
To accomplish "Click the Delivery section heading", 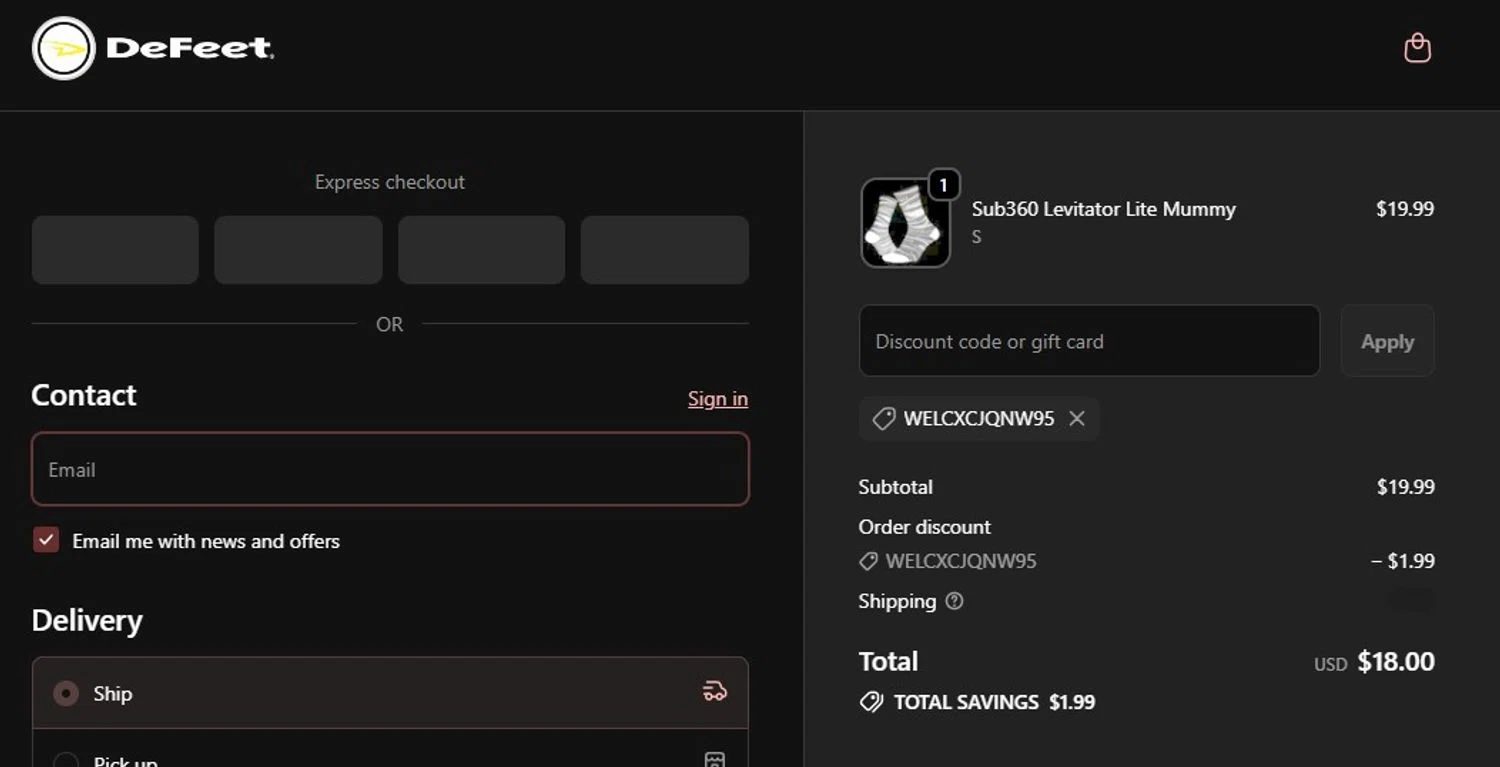I will tap(87, 621).
